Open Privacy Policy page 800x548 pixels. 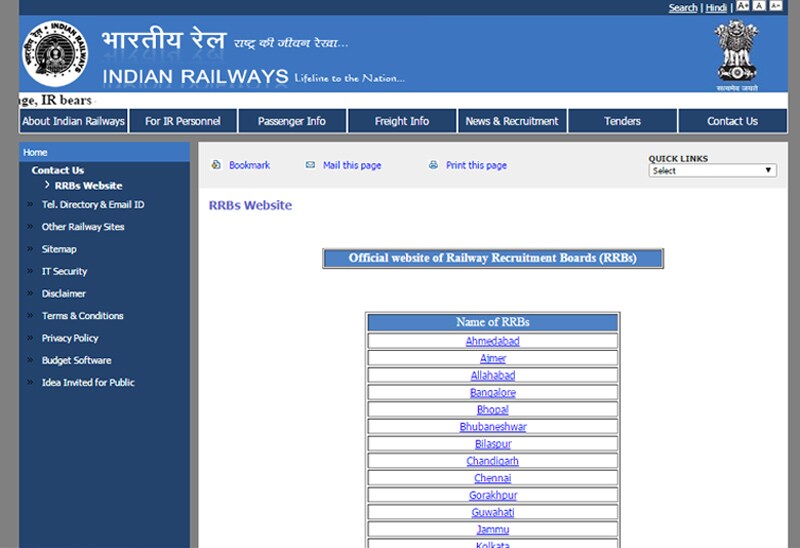(70, 338)
